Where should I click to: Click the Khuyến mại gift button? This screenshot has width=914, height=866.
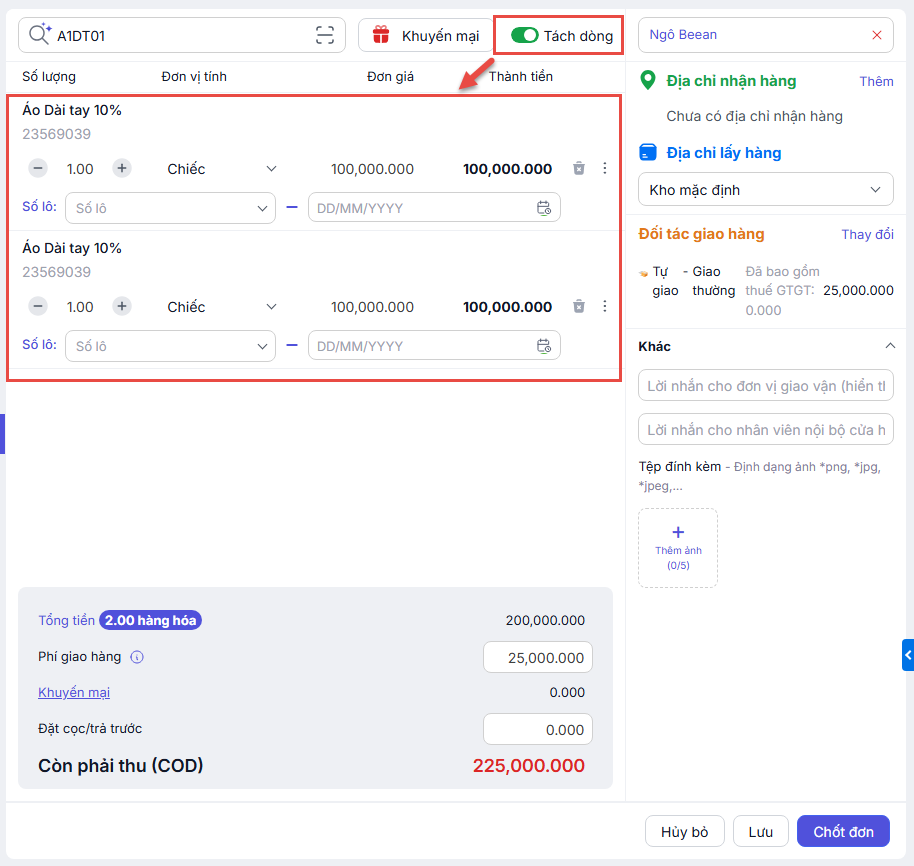pos(426,36)
